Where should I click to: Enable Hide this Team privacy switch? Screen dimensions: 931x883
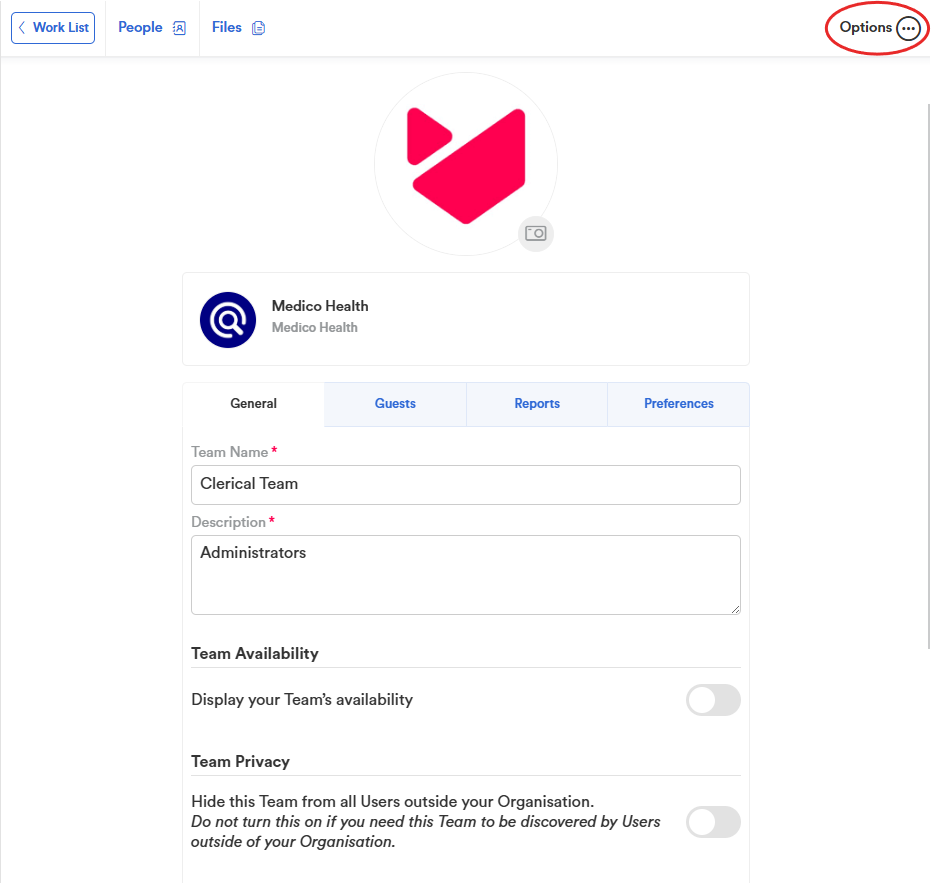click(x=713, y=822)
